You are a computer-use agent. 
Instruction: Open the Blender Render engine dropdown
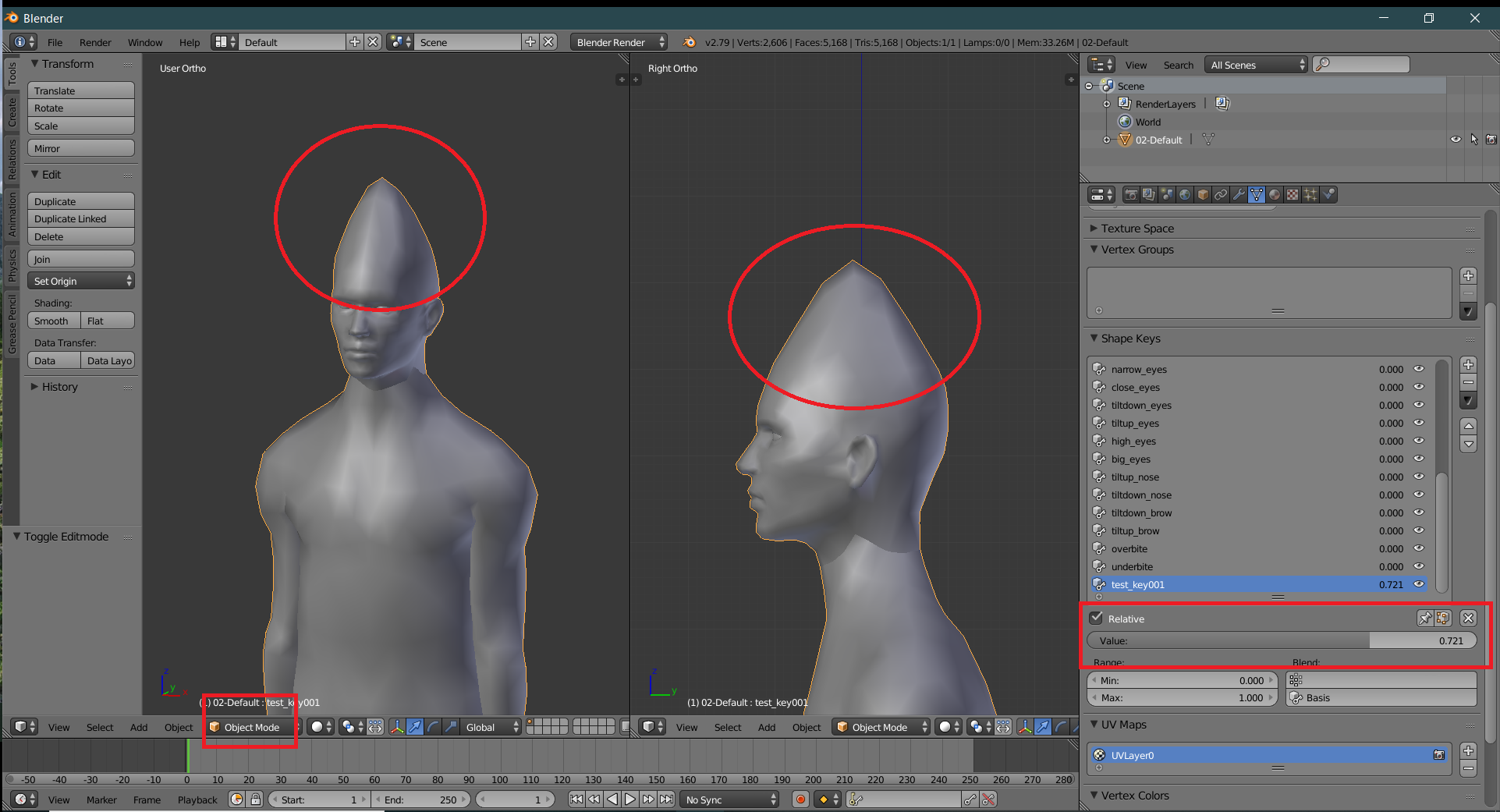point(619,42)
